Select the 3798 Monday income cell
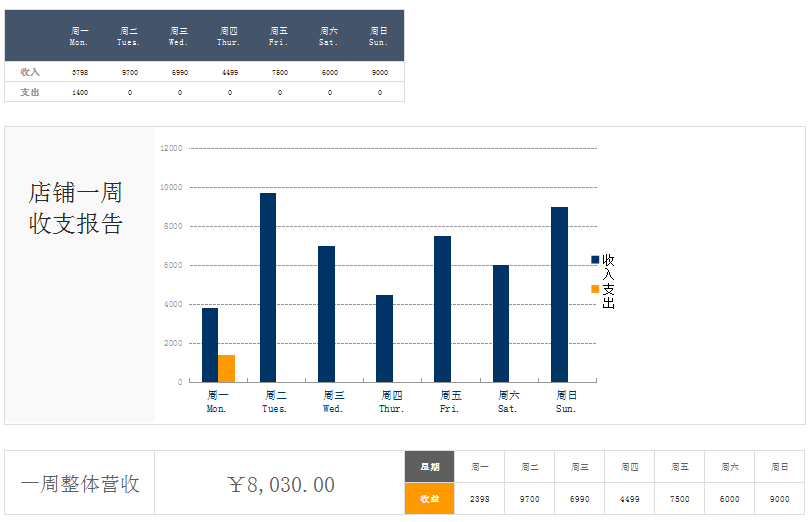 80,72
